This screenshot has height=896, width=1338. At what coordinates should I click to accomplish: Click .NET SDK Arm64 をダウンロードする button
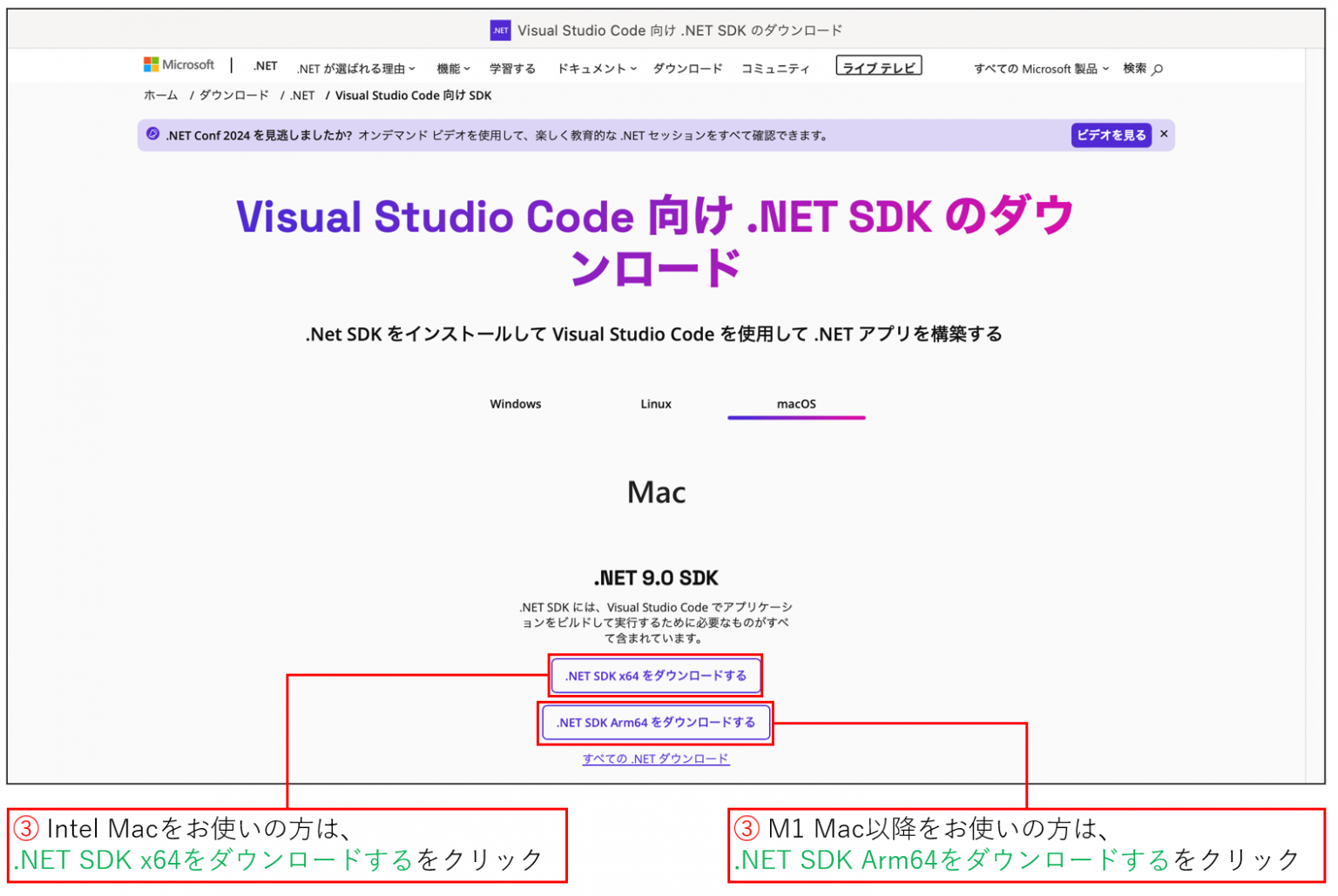pos(655,722)
